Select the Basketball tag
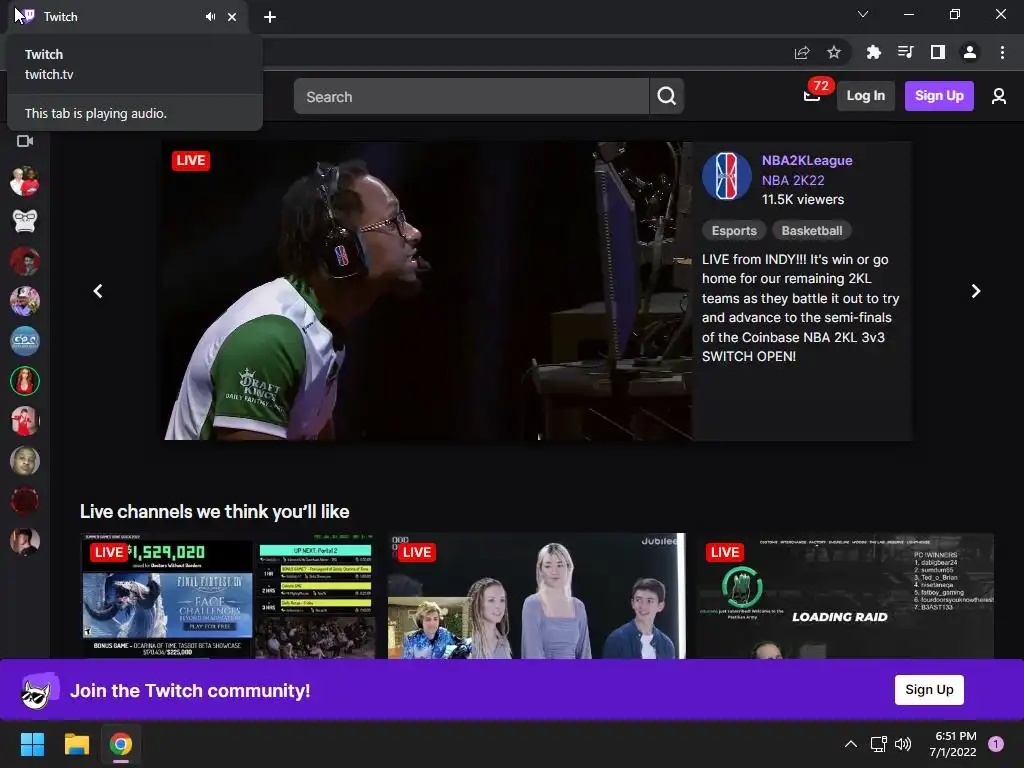1024x768 pixels. pos(812,231)
